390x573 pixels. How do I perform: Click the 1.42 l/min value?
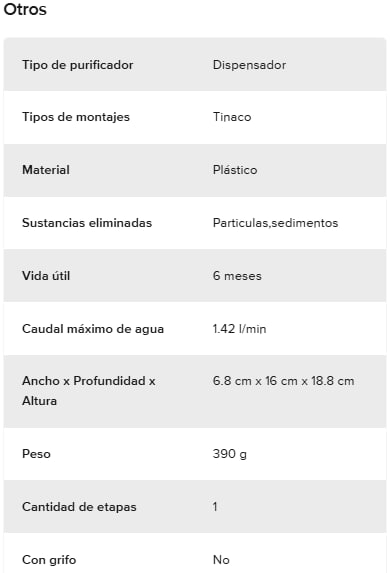click(x=239, y=329)
